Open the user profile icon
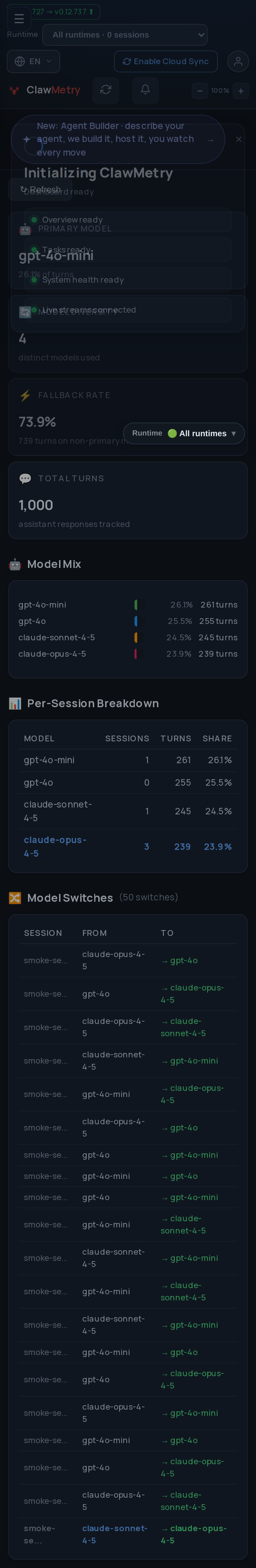The image size is (256, 1568). 238,61
